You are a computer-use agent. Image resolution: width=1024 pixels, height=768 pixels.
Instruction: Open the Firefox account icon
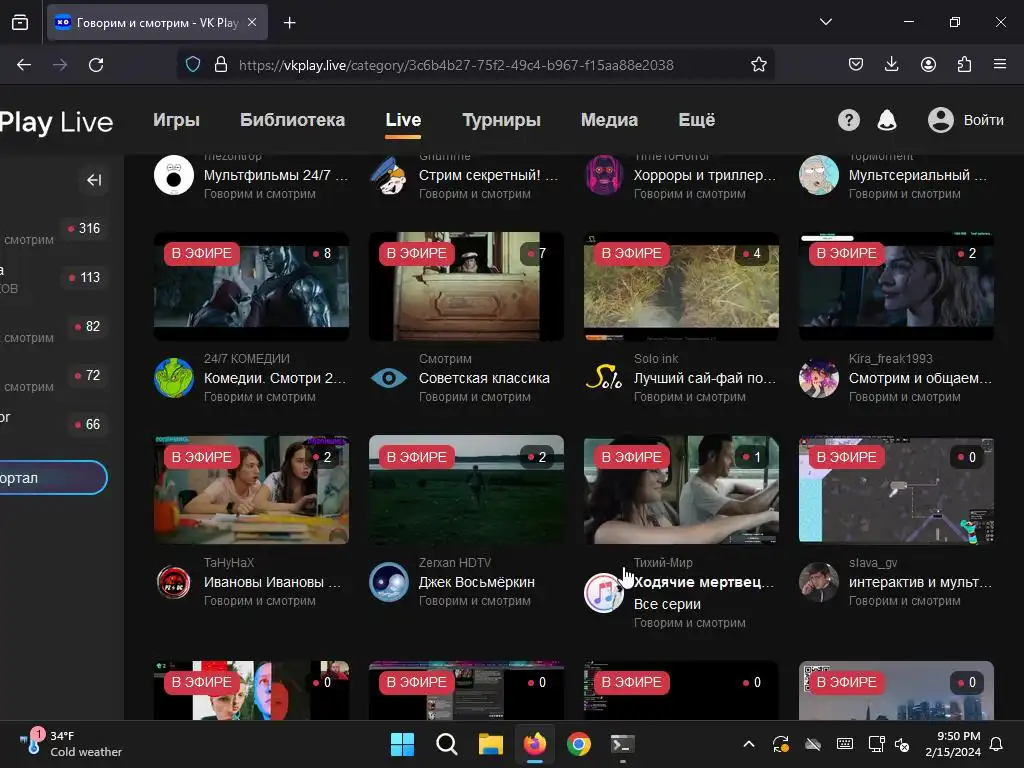pyautogui.click(x=928, y=64)
